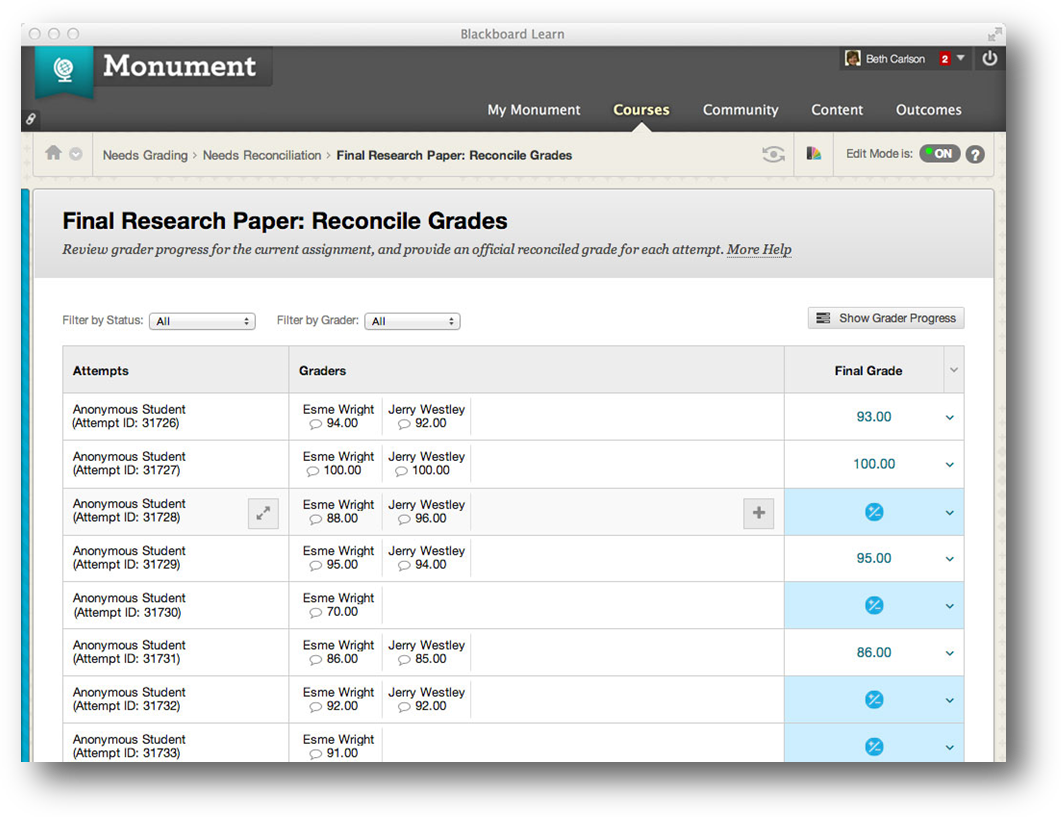Expand row chevron for attempt 31730
1061x817 pixels.
(x=949, y=606)
